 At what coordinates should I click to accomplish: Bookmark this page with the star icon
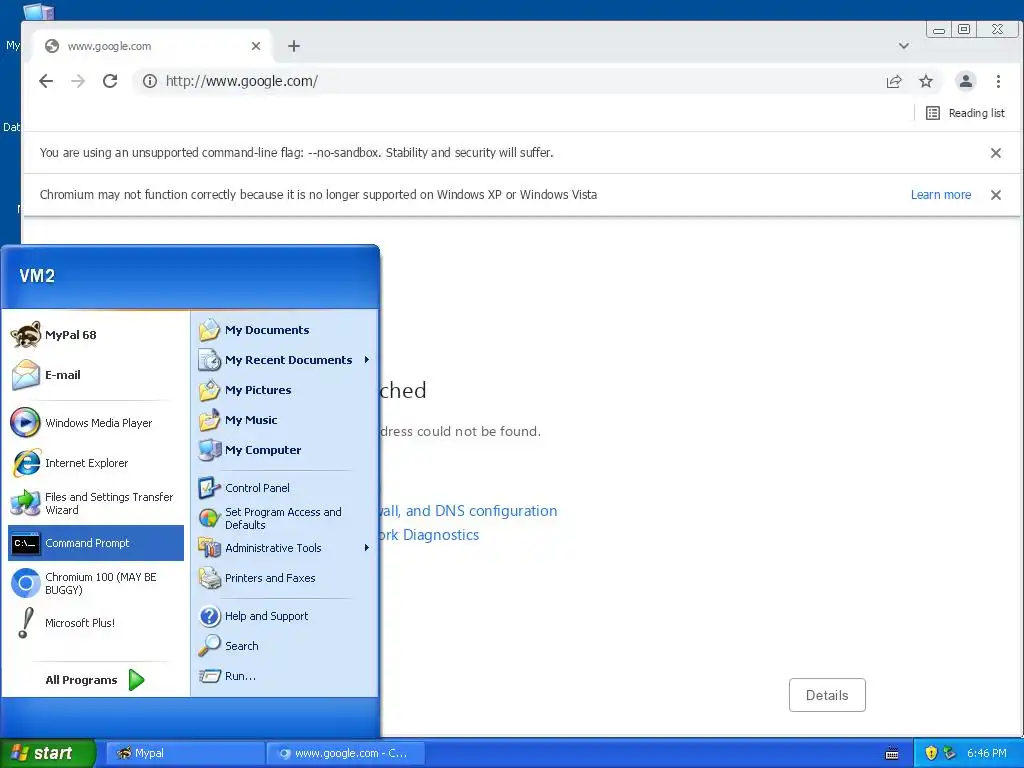[x=925, y=81]
